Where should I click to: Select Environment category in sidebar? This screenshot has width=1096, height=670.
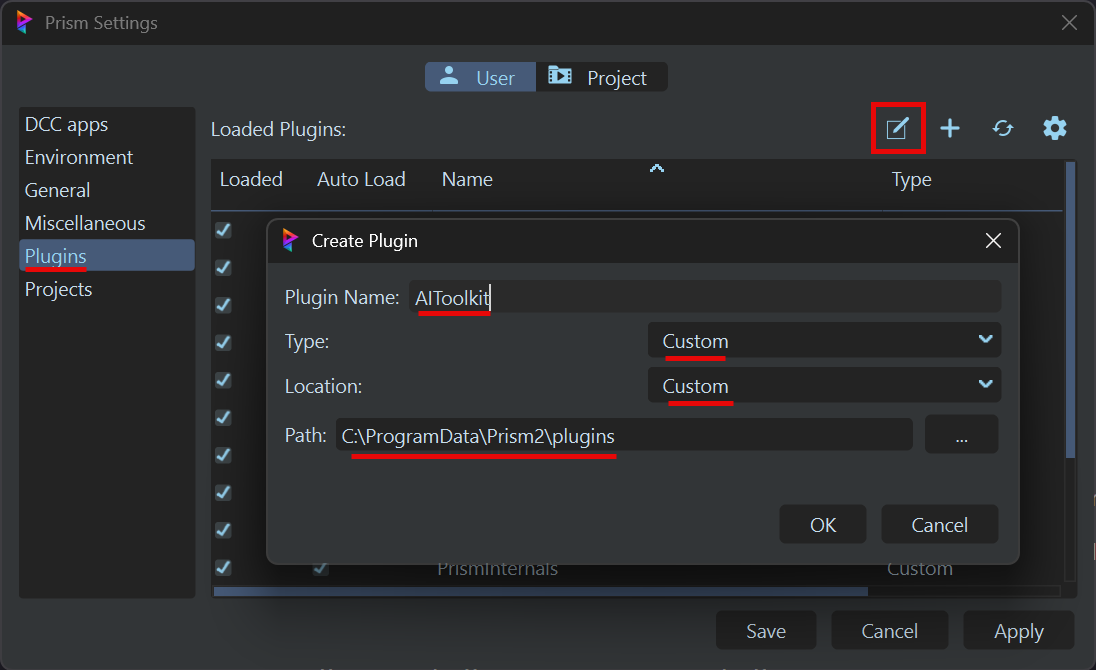click(x=79, y=158)
